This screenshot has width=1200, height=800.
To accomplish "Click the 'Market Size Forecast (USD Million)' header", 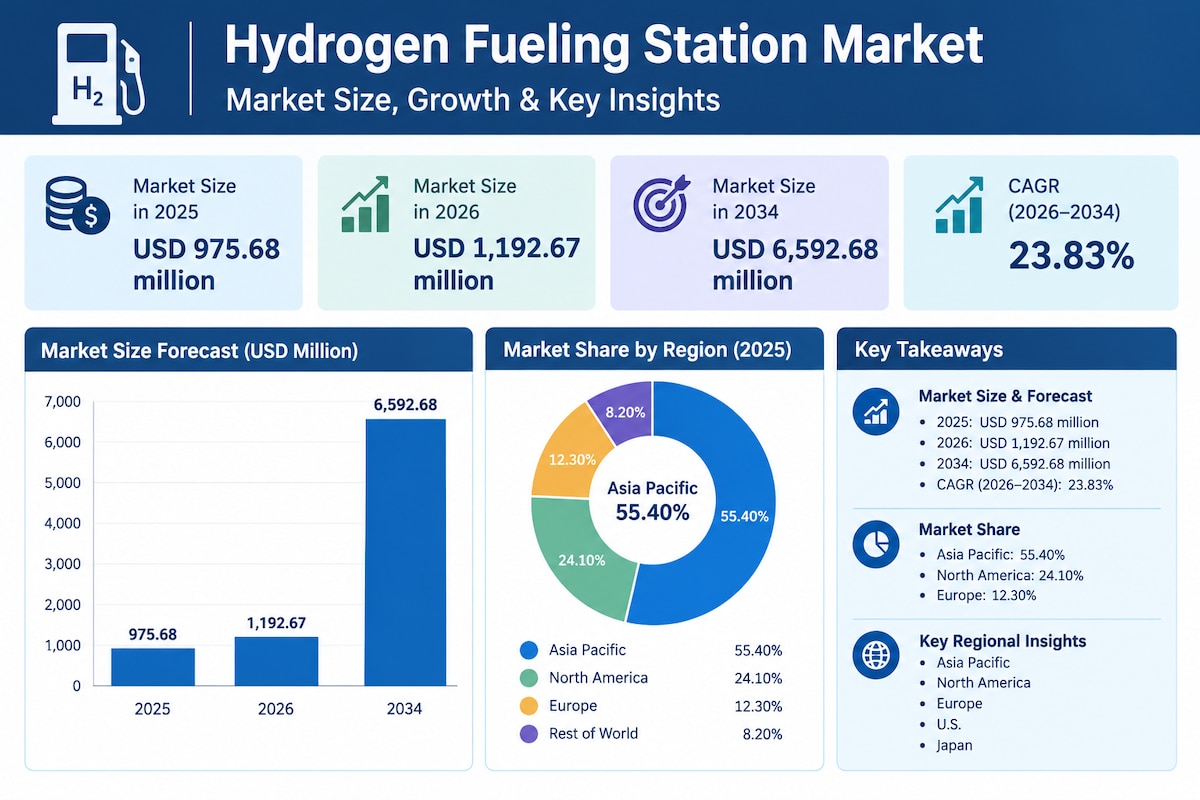I will click(x=200, y=351).
